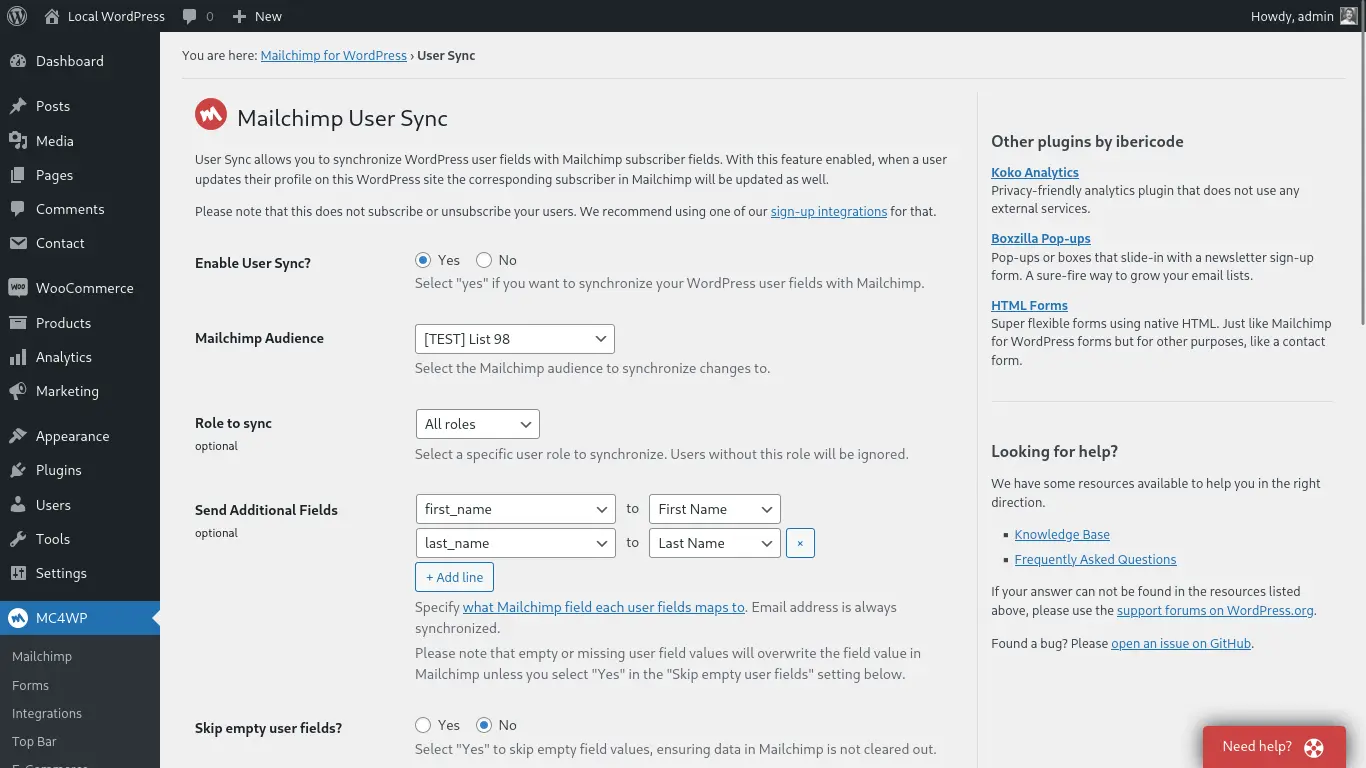Open the Mailchimp submenu item
The image size is (1366, 768).
coord(42,656)
